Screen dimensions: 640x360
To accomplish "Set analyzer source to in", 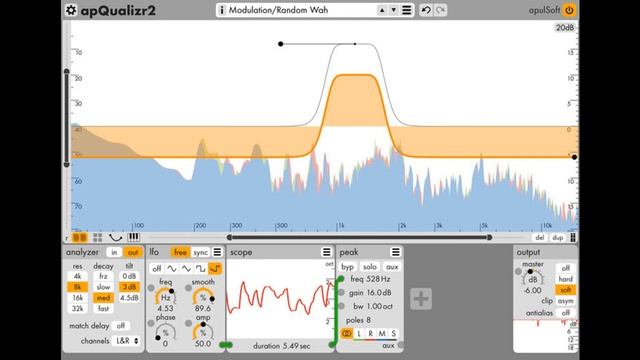I will 114,252.
